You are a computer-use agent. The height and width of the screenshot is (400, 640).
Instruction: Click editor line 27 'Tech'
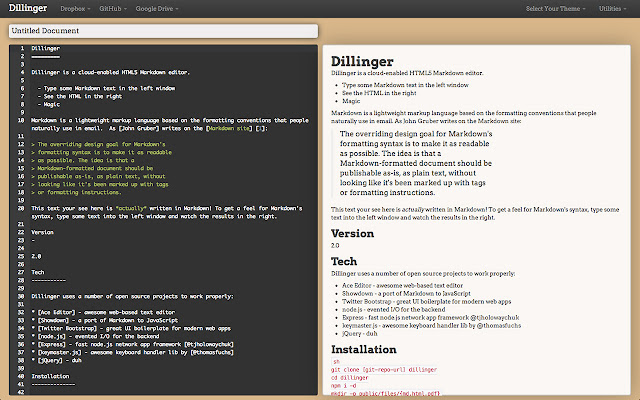coord(38,272)
